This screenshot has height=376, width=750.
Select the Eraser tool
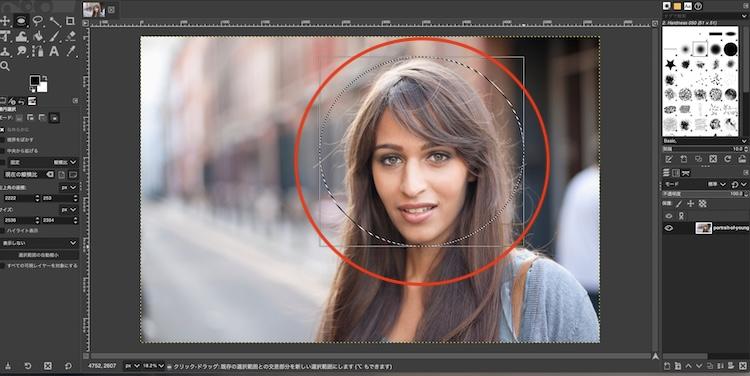pos(71,36)
